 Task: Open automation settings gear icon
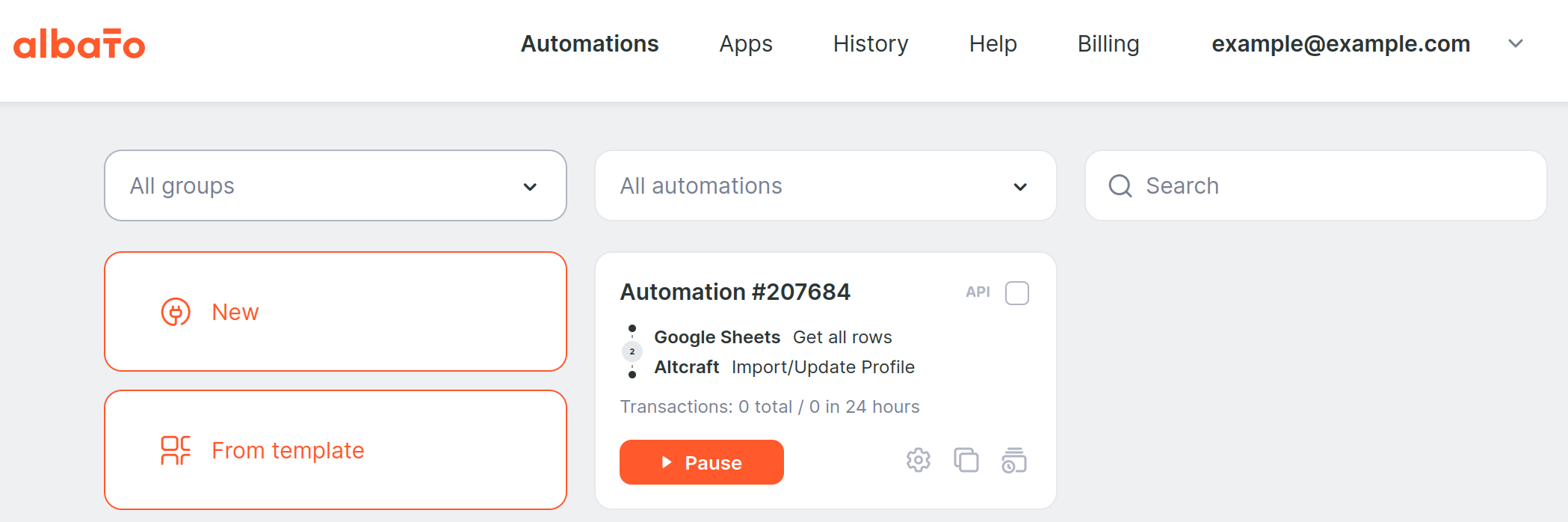(919, 460)
